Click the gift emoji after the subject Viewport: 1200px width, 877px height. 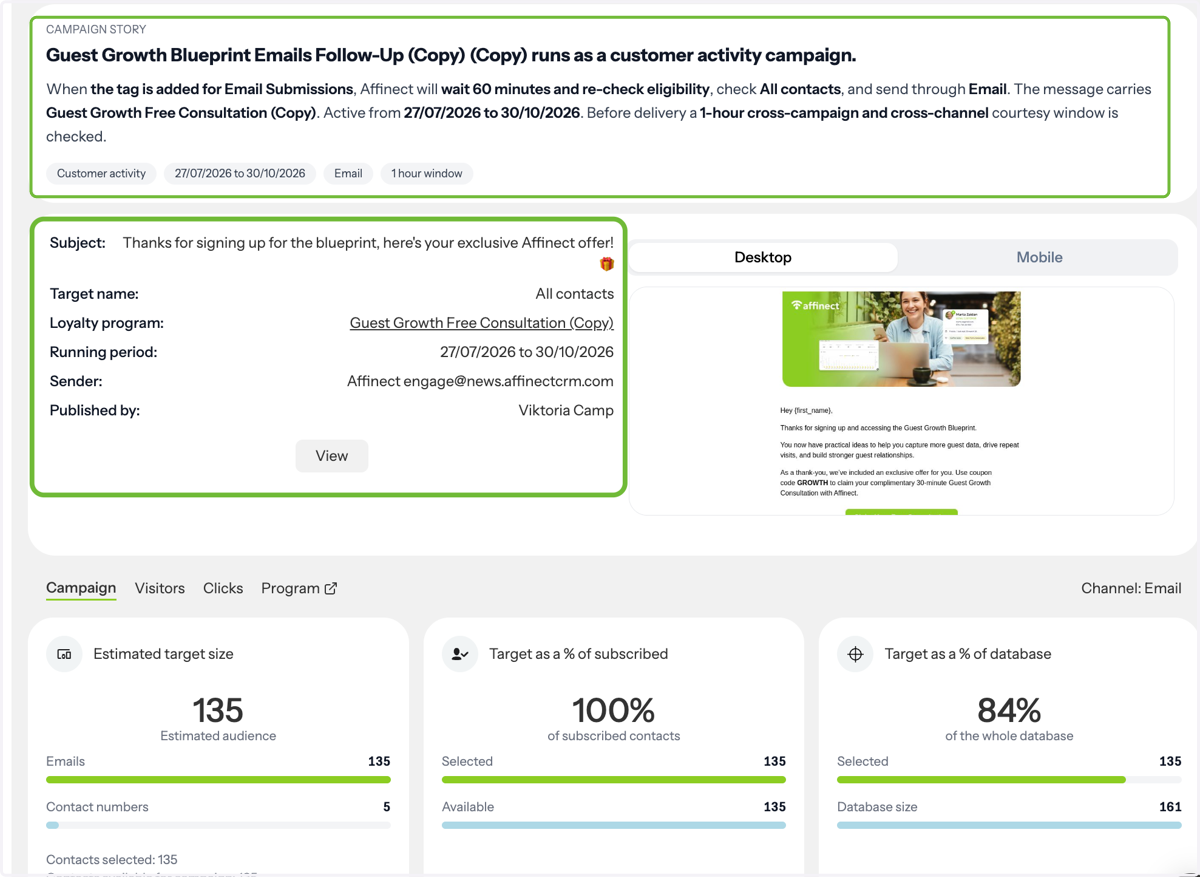tap(606, 264)
